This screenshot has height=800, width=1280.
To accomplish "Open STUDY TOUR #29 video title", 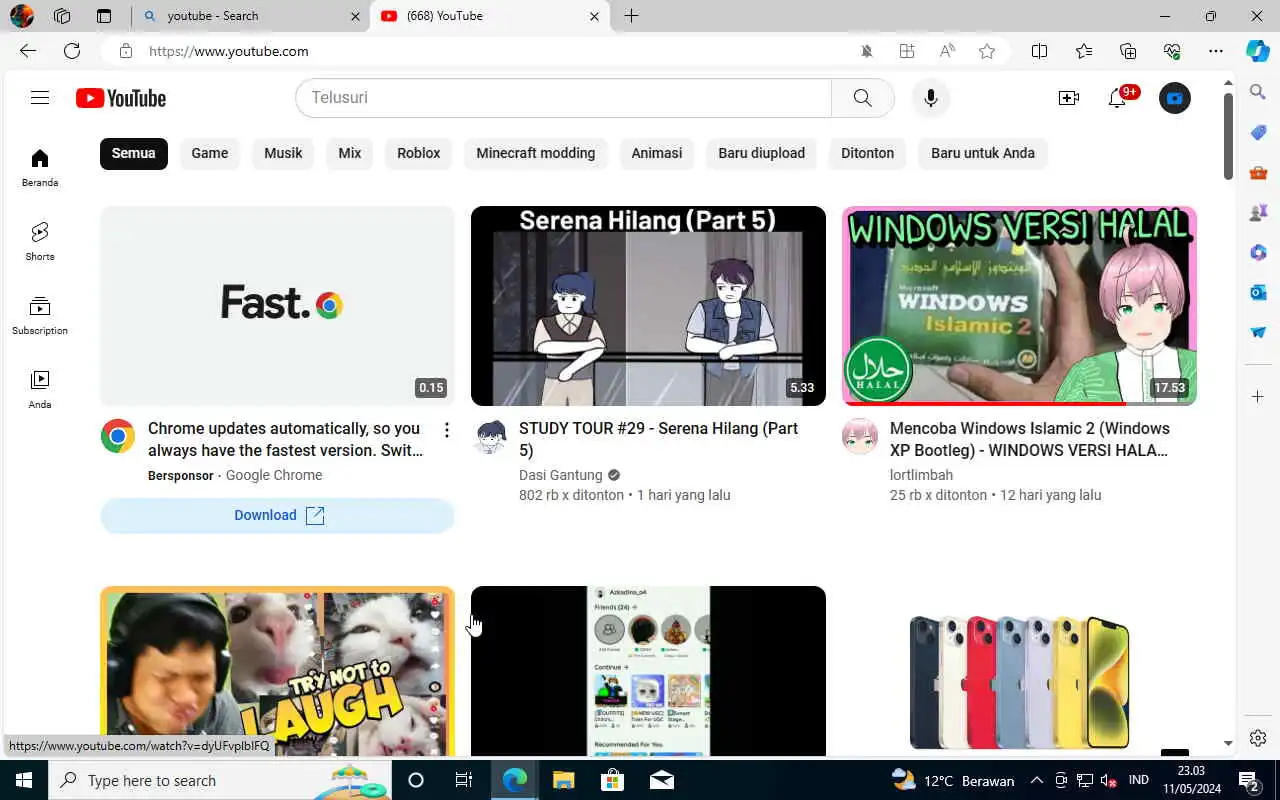I will click(x=658, y=439).
